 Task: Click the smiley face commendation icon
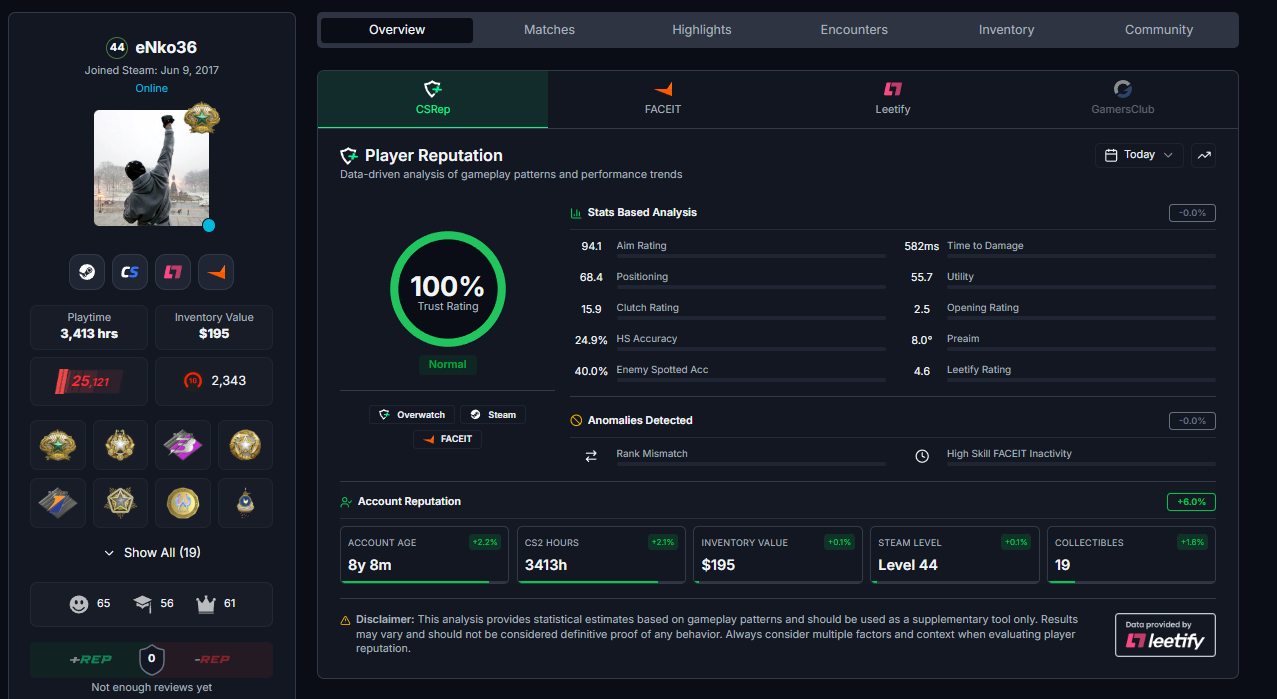click(79, 604)
